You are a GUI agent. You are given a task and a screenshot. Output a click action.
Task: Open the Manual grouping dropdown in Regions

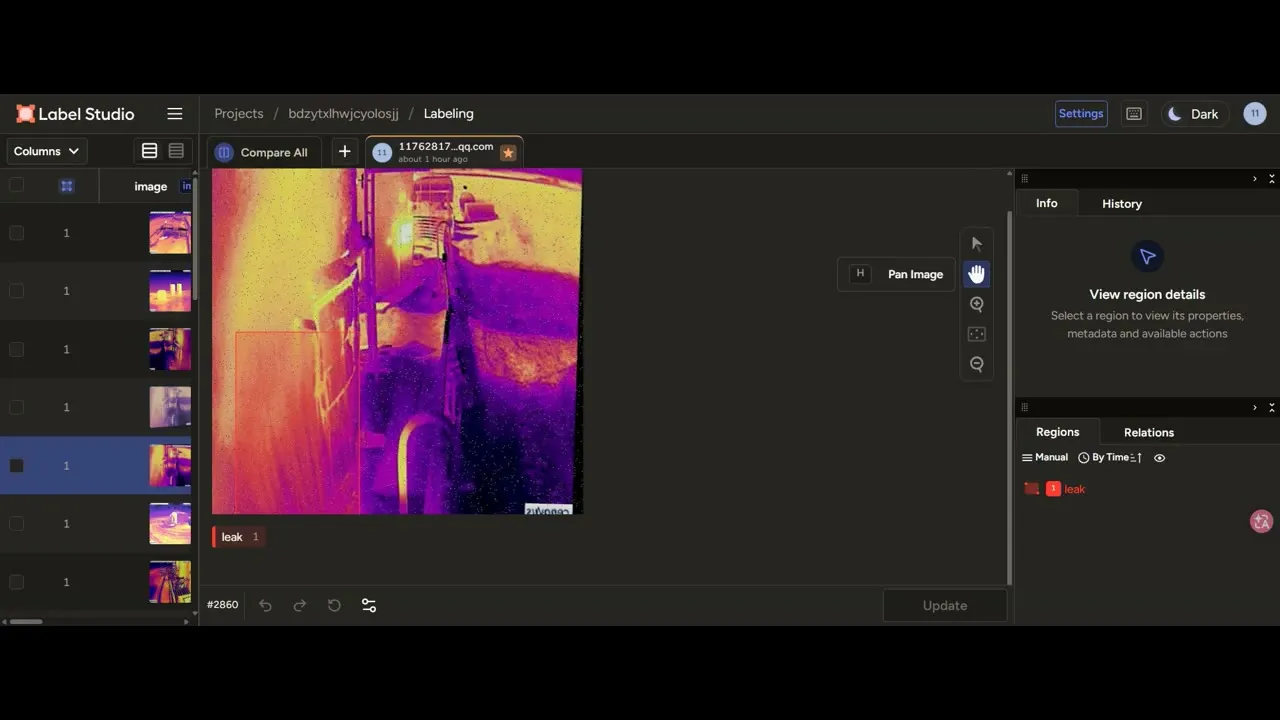click(x=1045, y=457)
